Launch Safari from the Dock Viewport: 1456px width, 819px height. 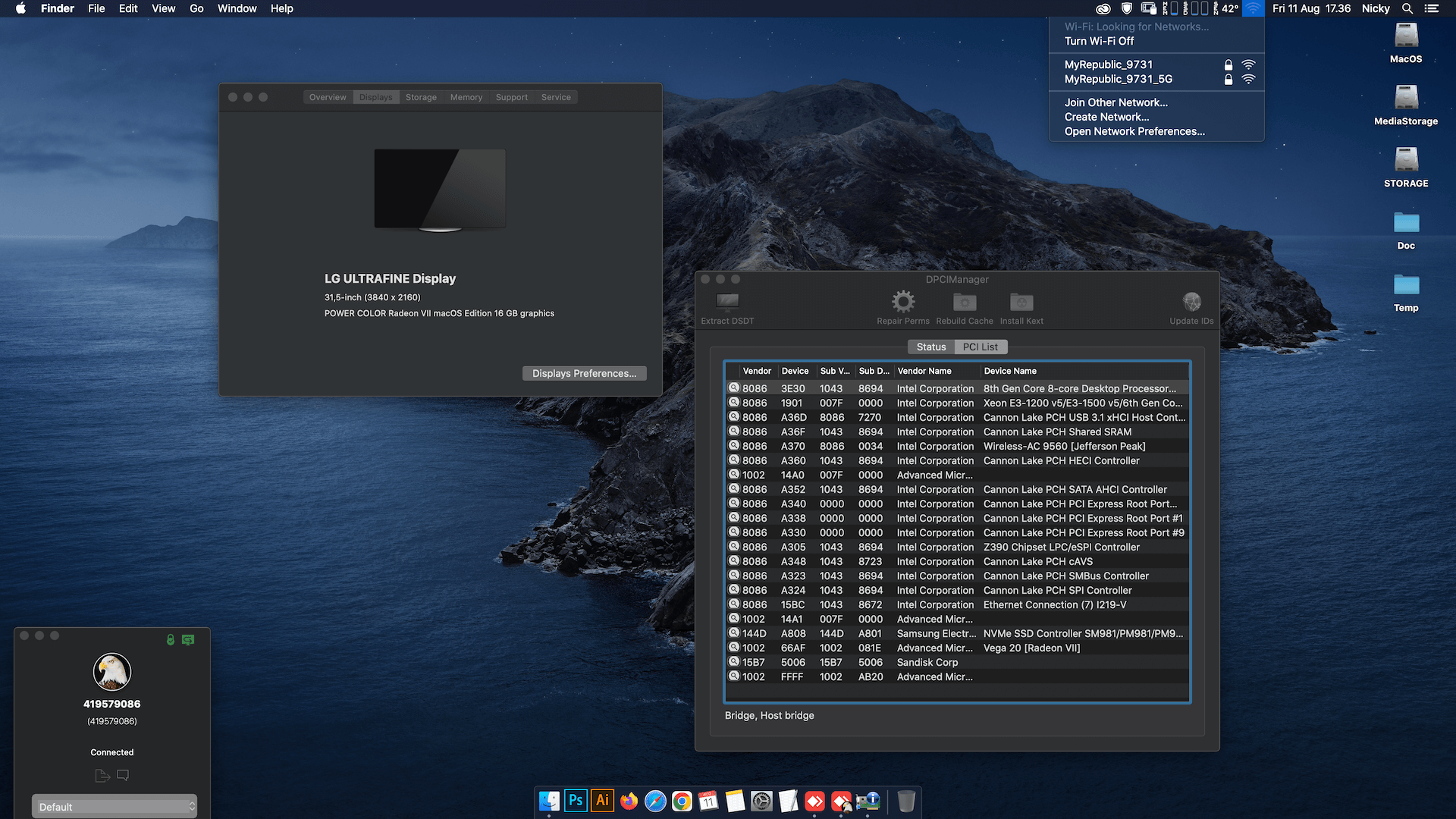tap(655, 801)
